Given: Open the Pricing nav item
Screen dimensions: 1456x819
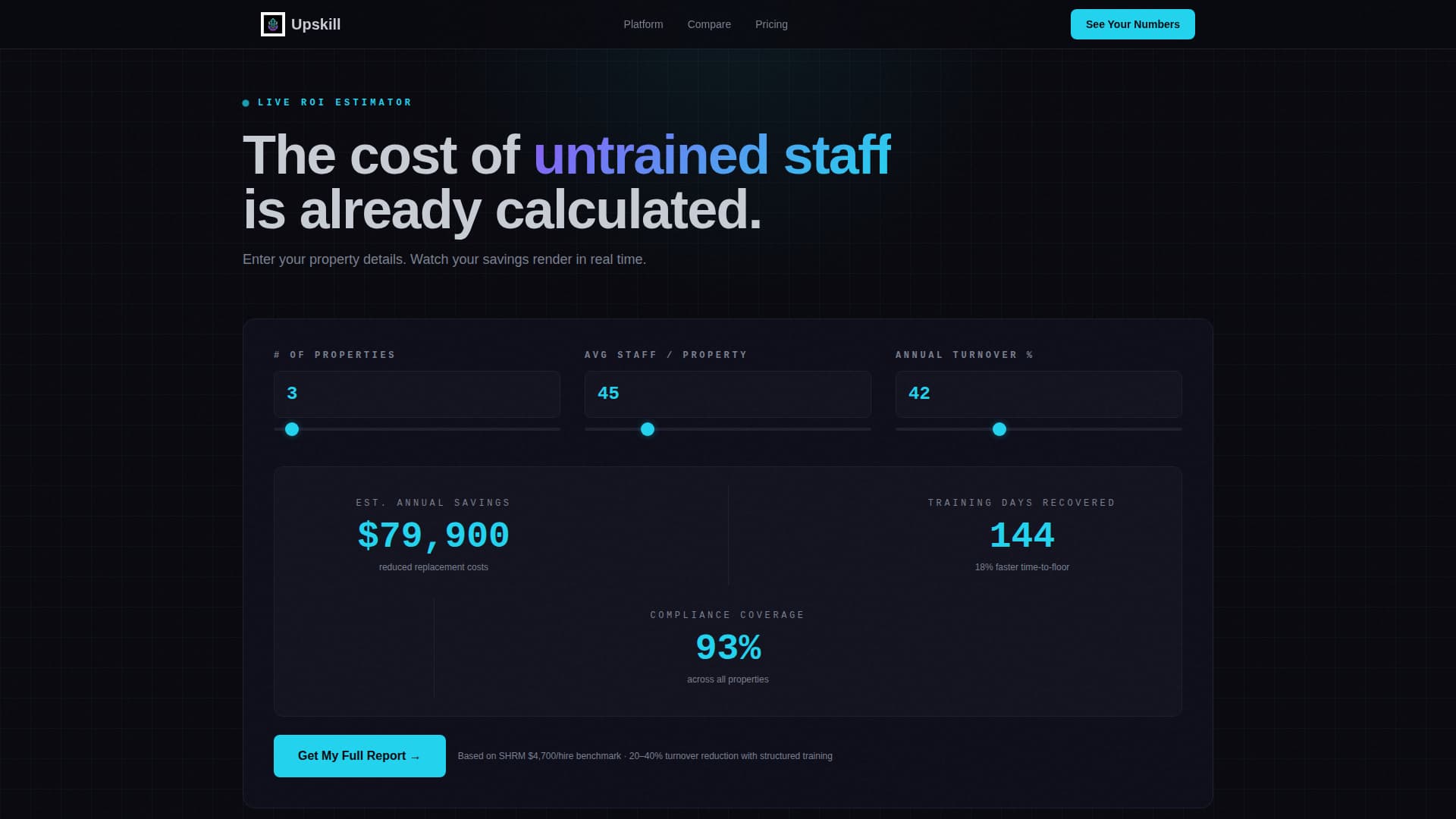Looking at the screenshot, I should point(771,24).
